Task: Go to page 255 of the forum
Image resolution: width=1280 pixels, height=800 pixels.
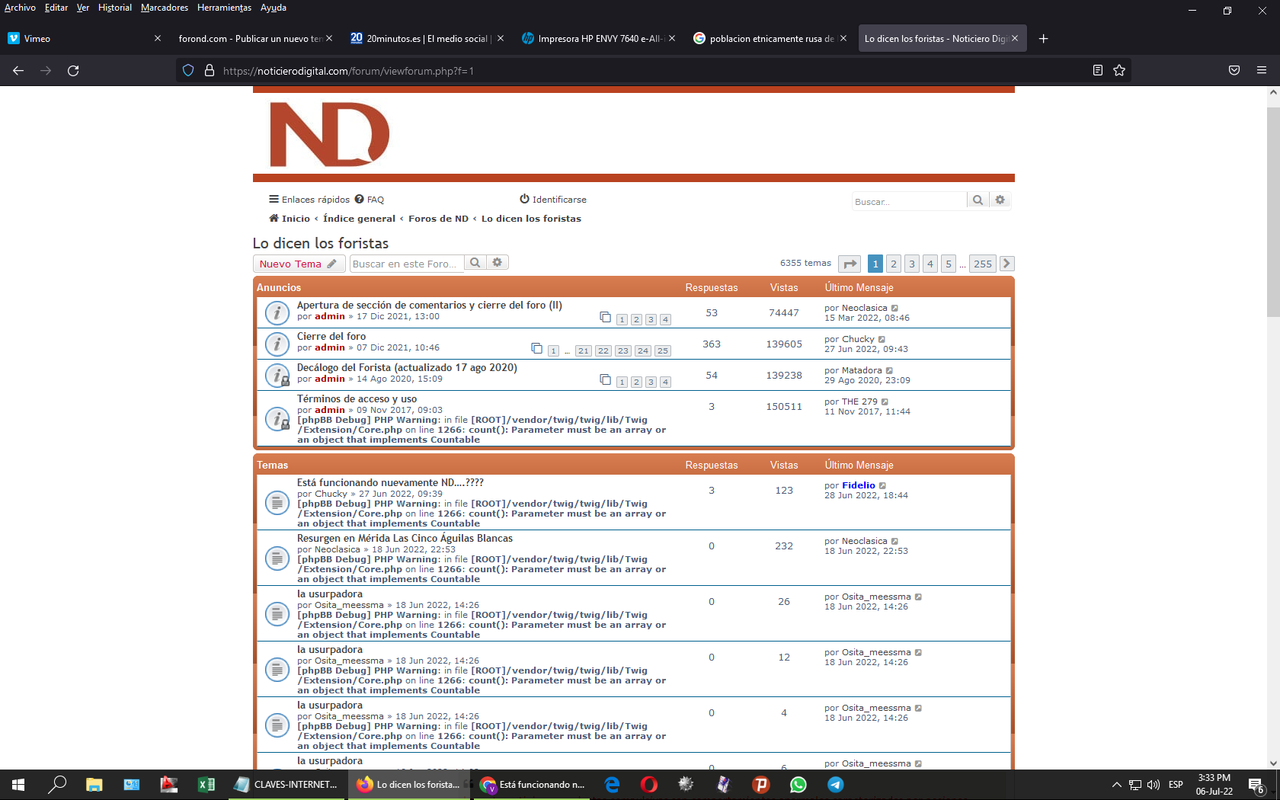Action: point(983,264)
